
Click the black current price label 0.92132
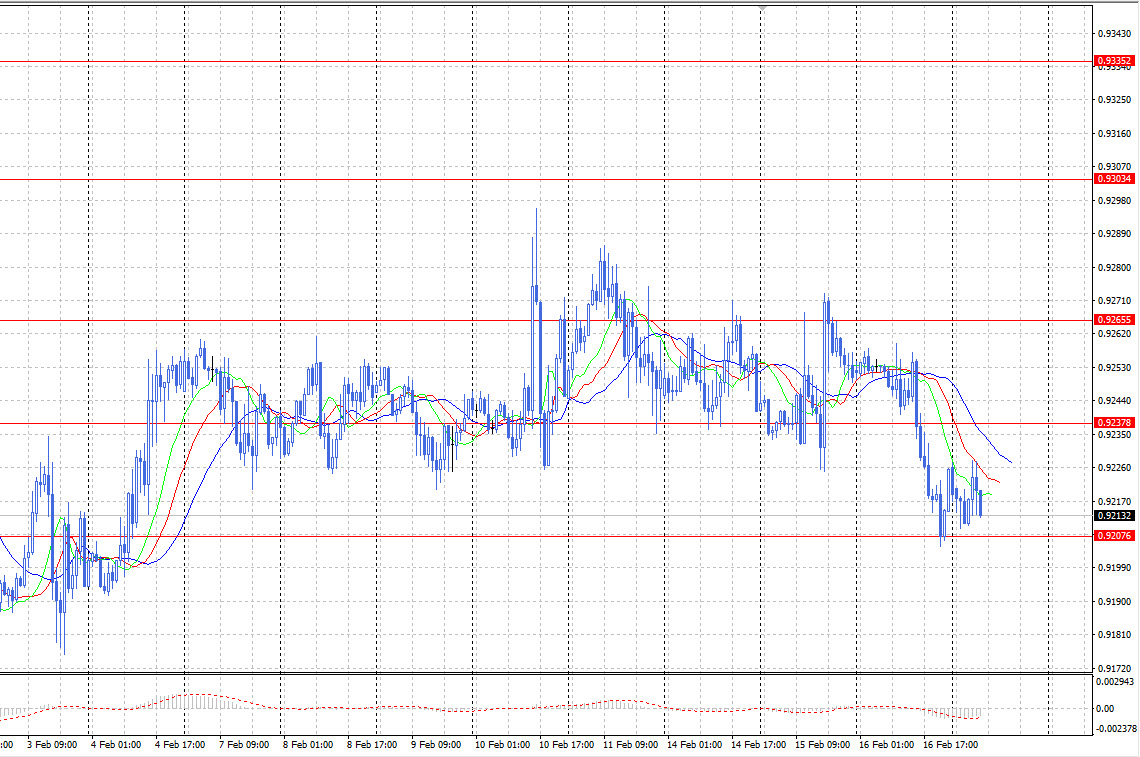click(x=1114, y=515)
